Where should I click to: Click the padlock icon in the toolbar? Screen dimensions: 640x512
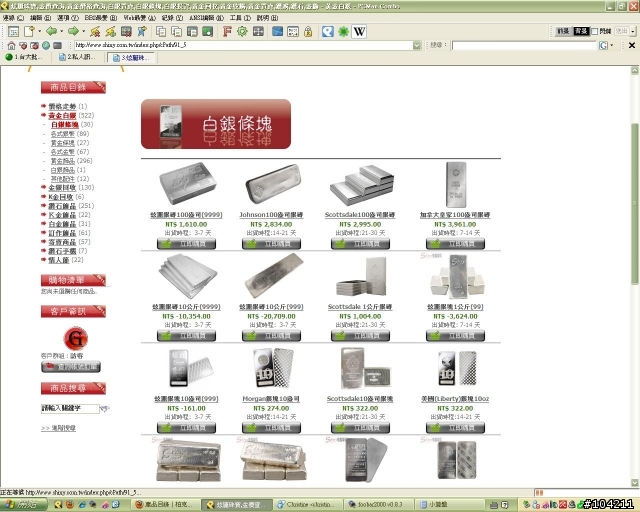(308, 31)
